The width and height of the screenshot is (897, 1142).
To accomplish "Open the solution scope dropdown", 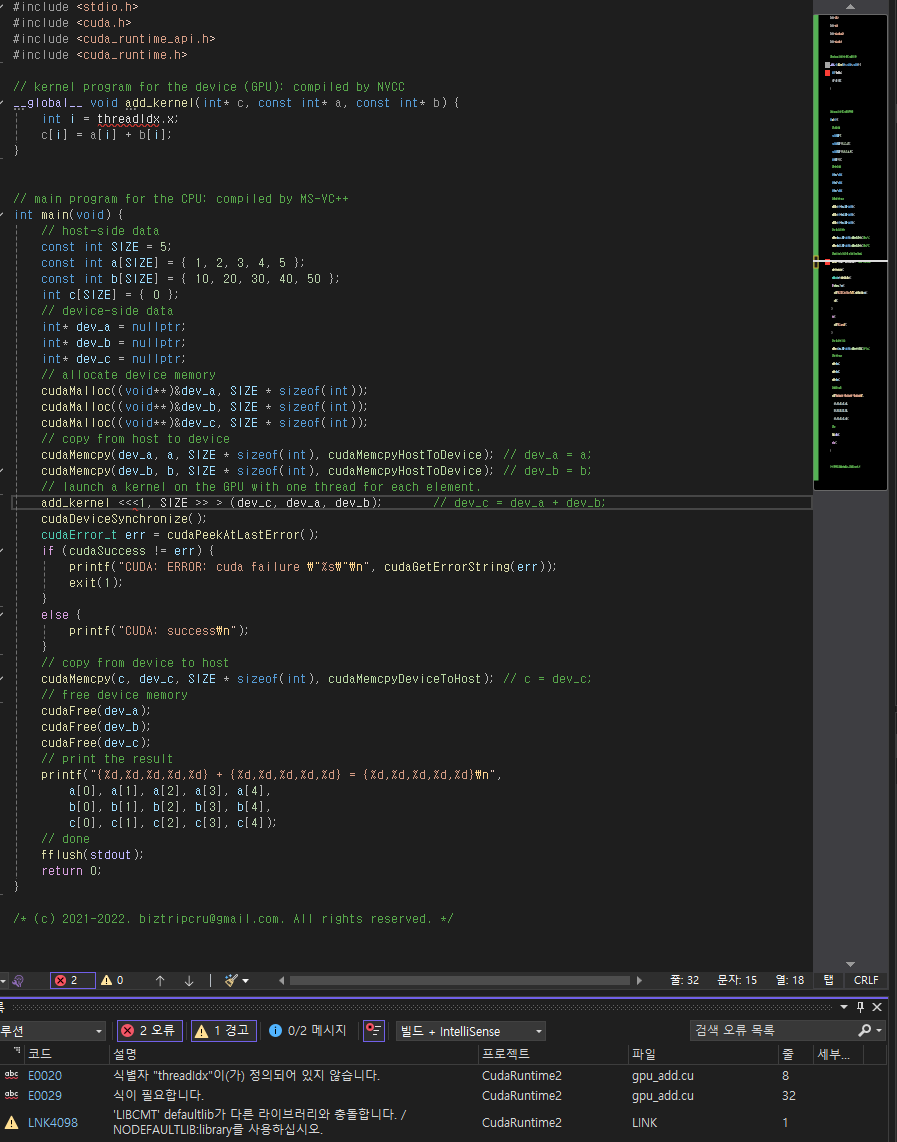I will tap(52, 1031).
